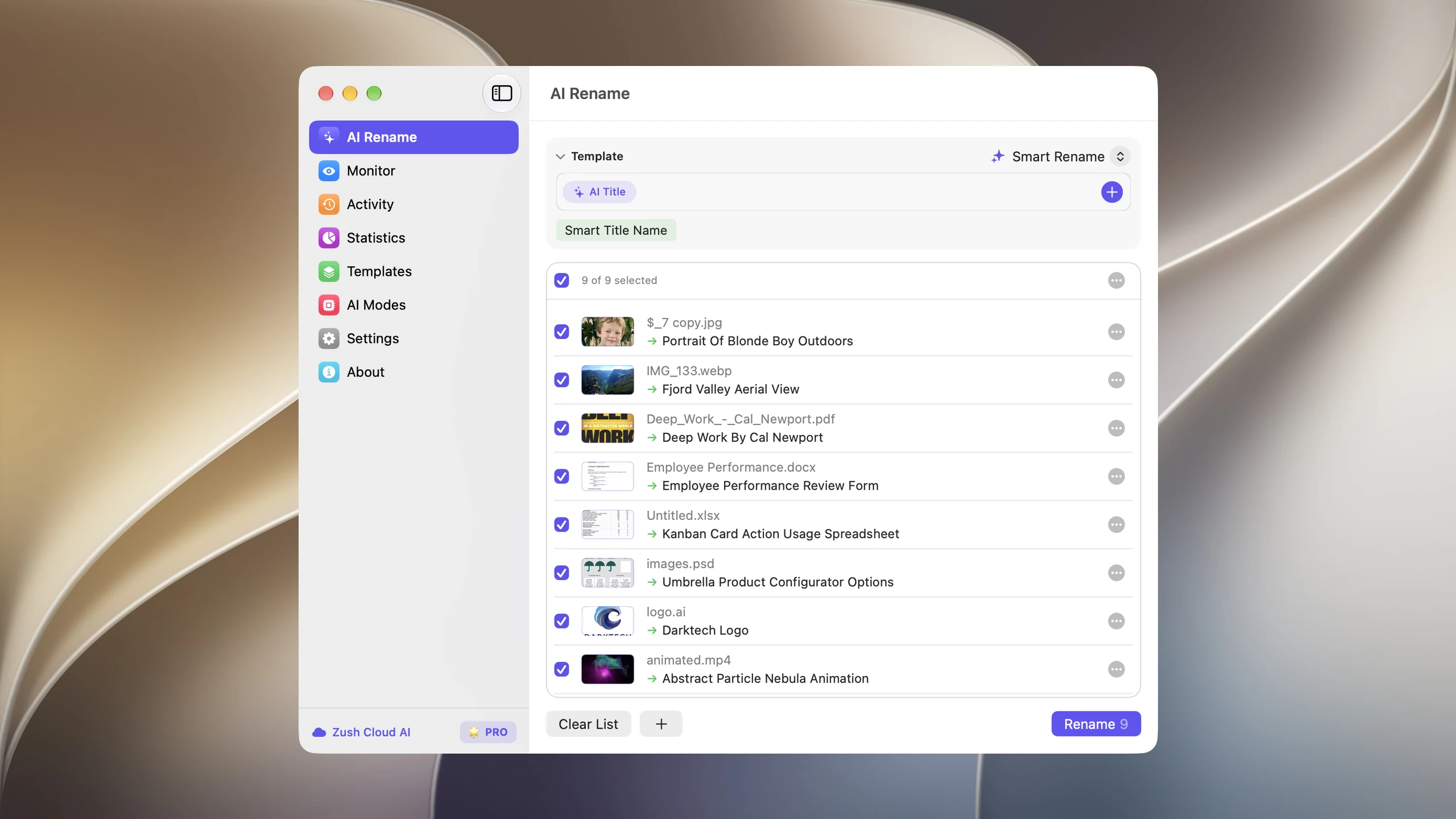
Task: Open the more options for all selected files
Action: [1116, 280]
